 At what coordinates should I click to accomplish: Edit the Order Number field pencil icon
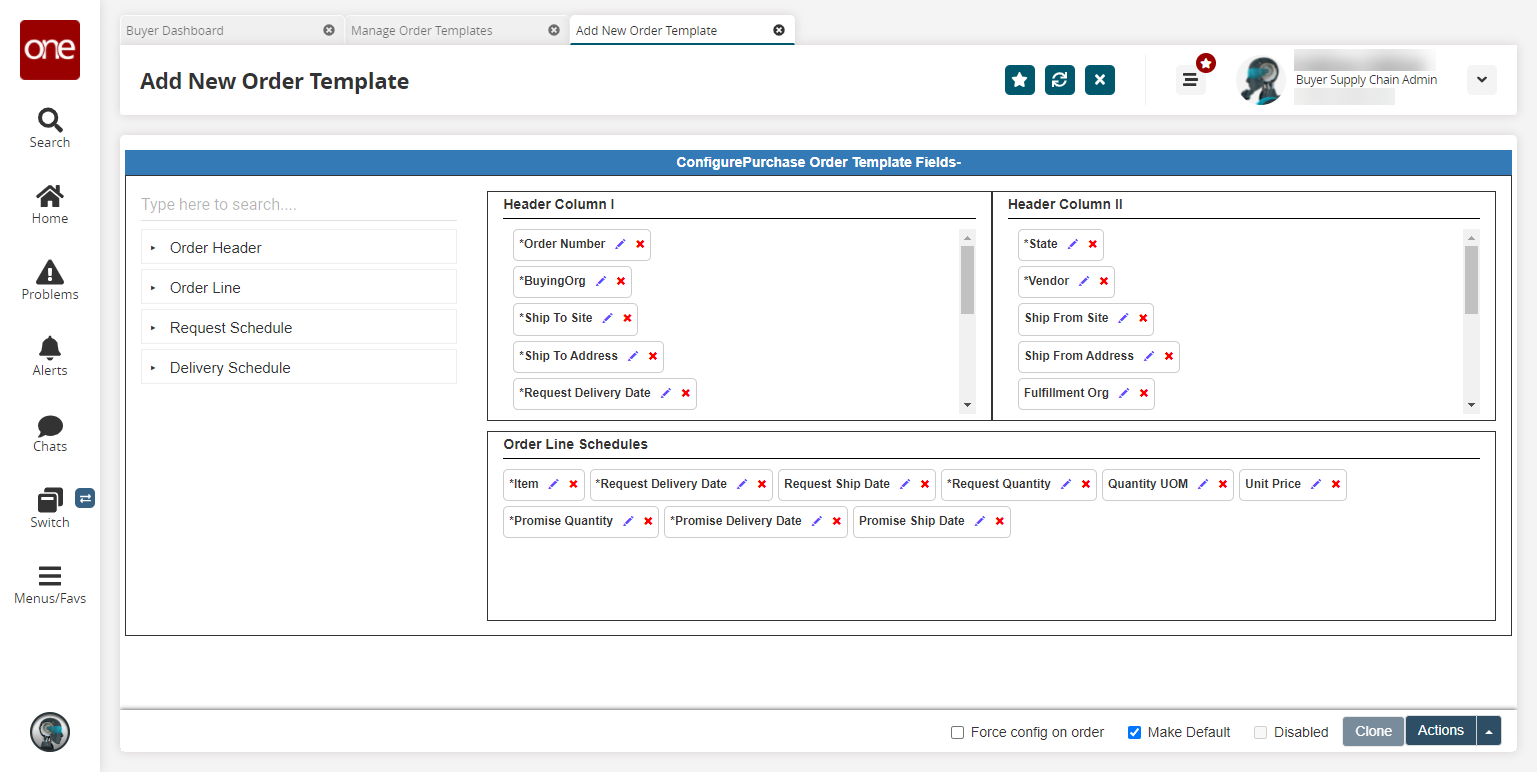tap(620, 244)
